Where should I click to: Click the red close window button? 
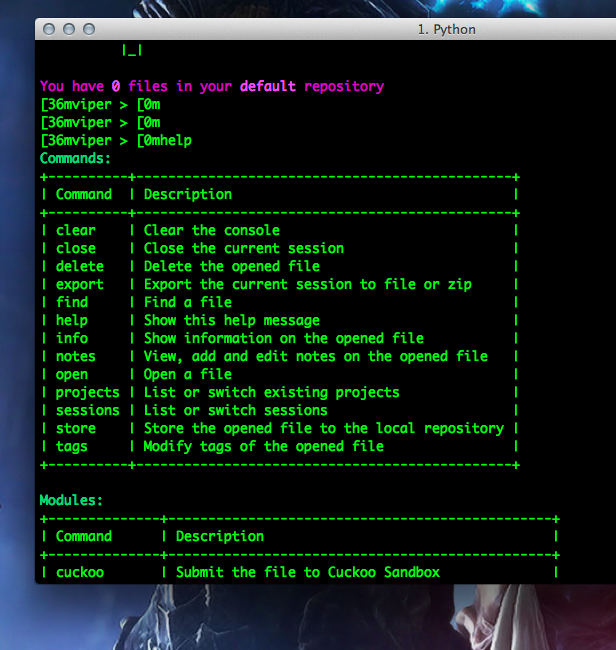(x=49, y=29)
